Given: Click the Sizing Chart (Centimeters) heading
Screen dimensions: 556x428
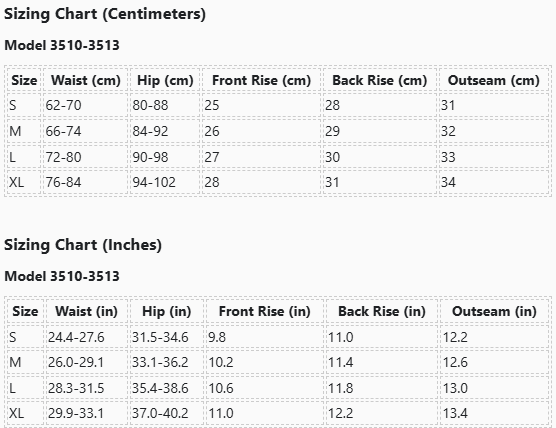Looking at the screenshot, I should (x=105, y=14).
